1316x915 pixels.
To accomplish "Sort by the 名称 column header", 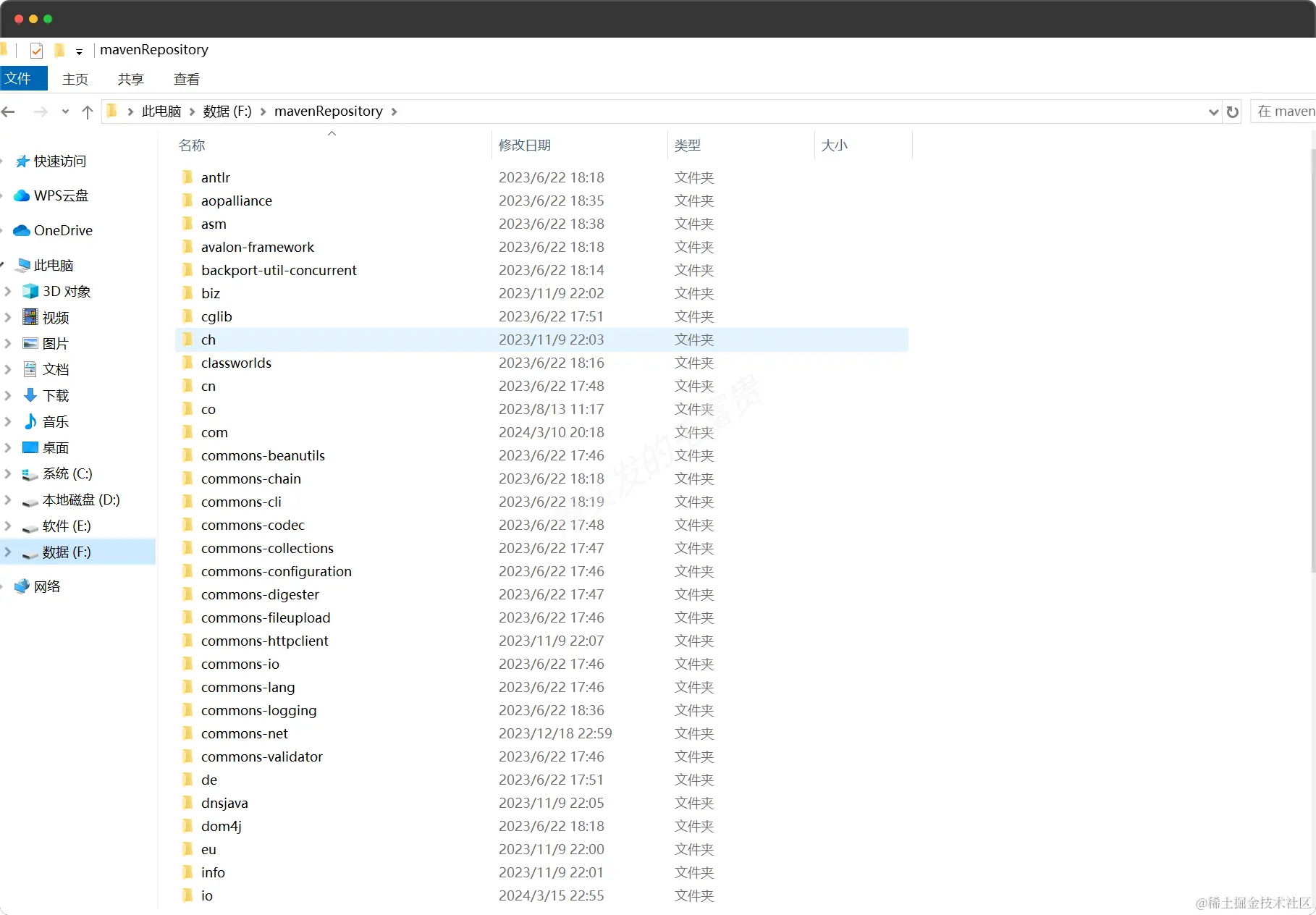I will pyautogui.click(x=332, y=145).
